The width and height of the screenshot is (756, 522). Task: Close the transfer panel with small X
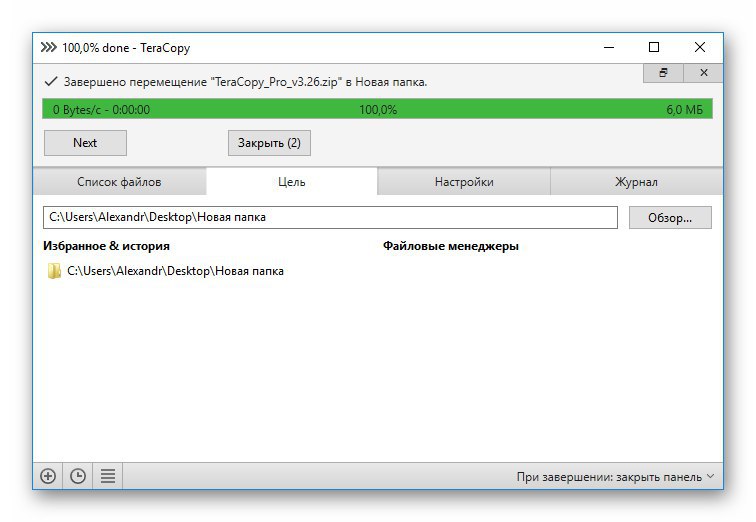pos(703,73)
